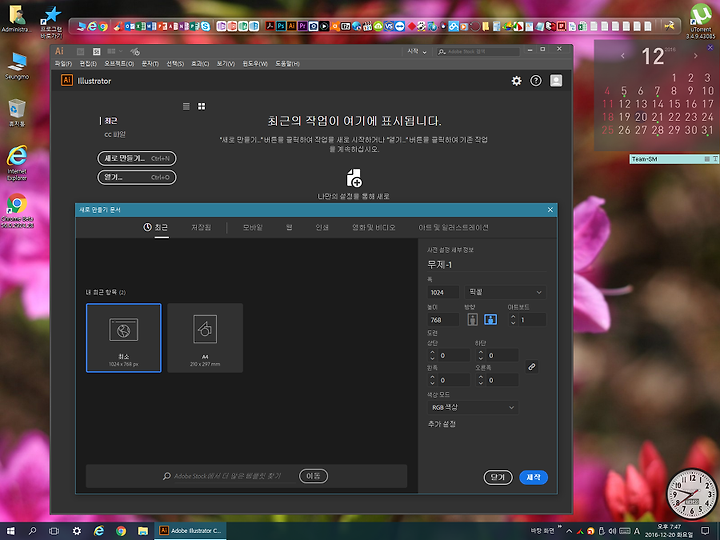This screenshot has height=540, width=720.
Task: Click the 열기 Ctrl+O button
Action: pos(137,177)
